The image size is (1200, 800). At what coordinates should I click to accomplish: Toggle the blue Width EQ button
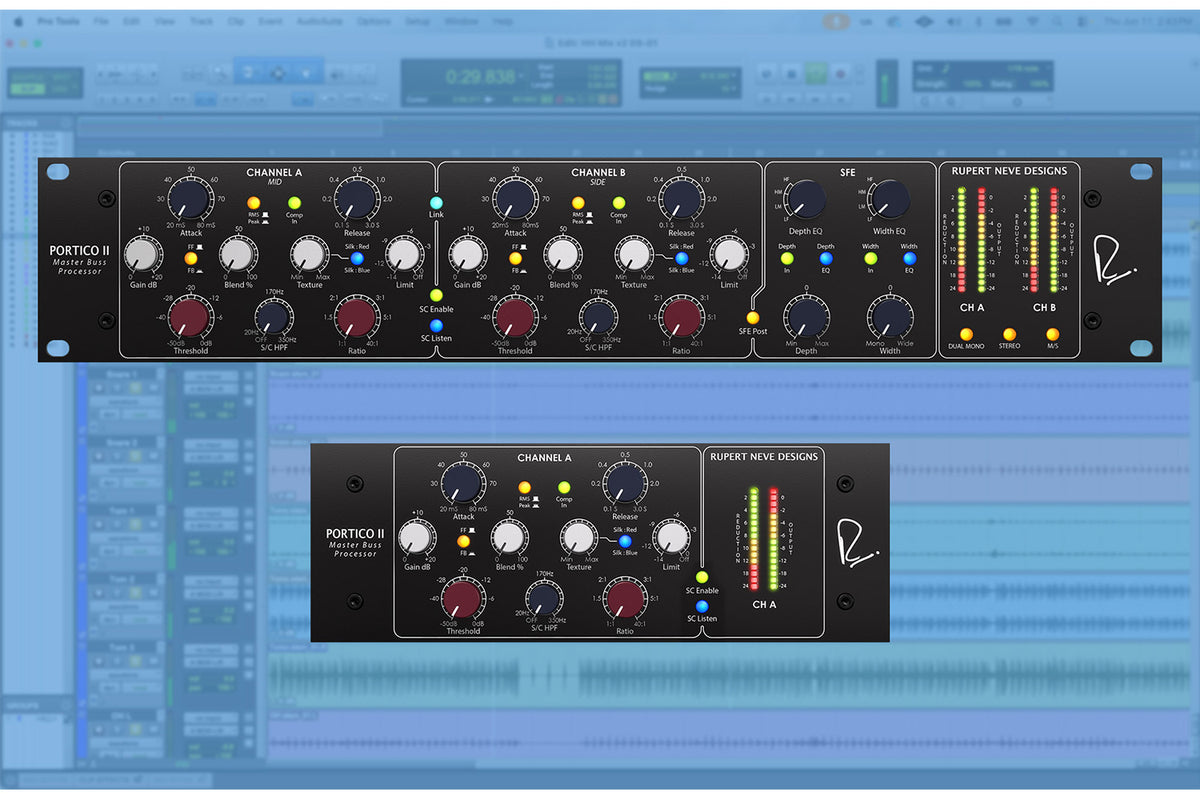[x=909, y=258]
